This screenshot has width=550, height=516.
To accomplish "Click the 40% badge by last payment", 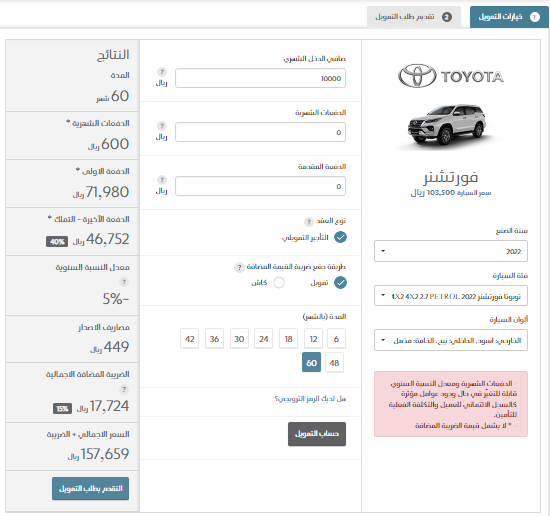I will 57,242.
